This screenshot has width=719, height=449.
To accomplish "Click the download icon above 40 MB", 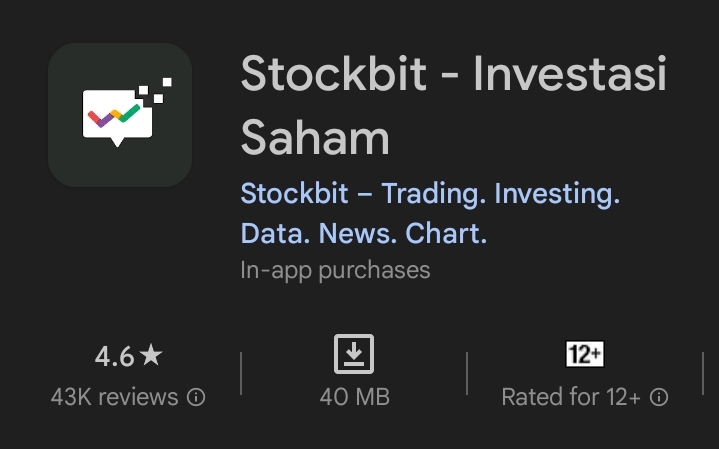I will click(x=354, y=354).
